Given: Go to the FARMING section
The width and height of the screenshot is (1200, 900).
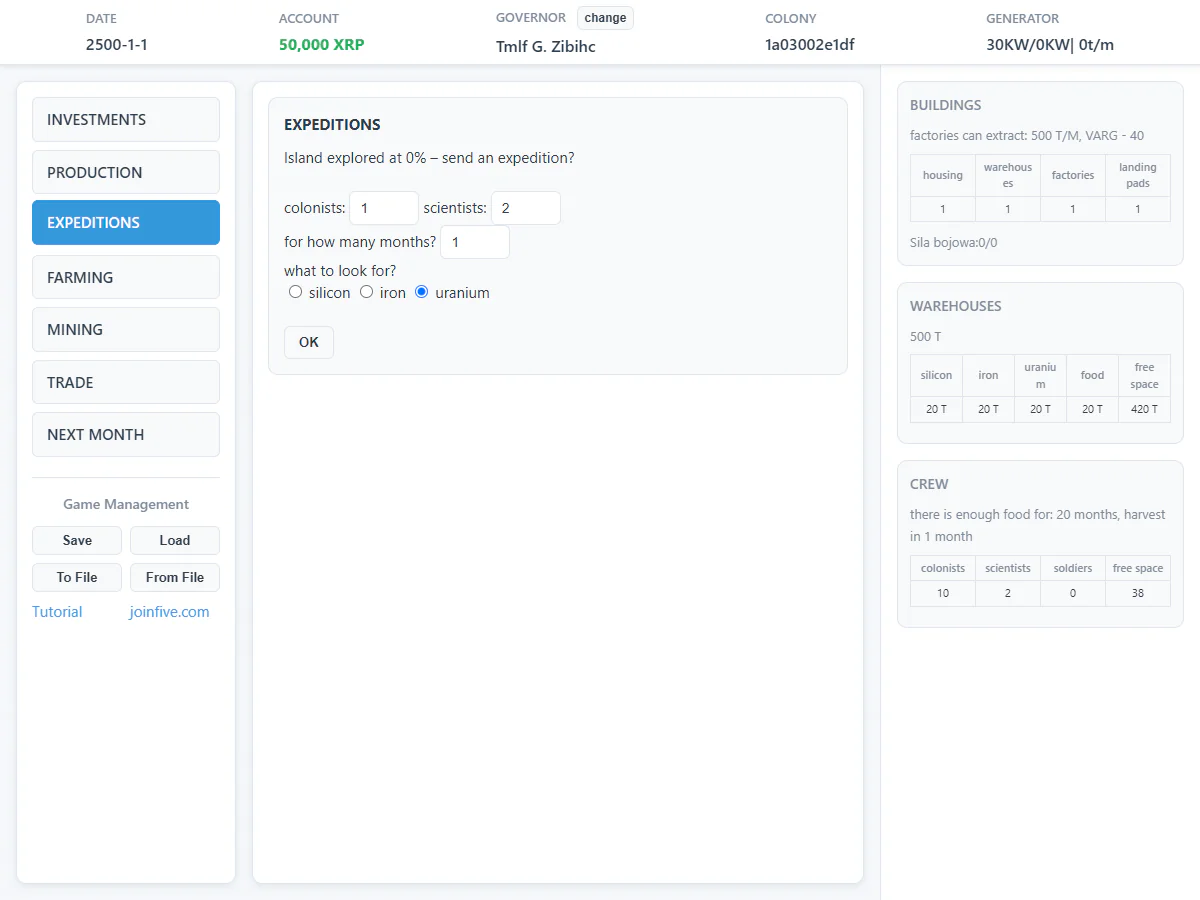Looking at the screenshot, I should tap(126, 277).
